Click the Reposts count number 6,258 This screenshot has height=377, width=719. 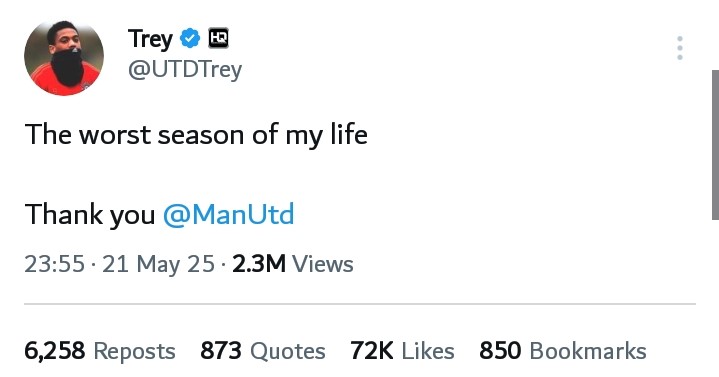[55, 351]
